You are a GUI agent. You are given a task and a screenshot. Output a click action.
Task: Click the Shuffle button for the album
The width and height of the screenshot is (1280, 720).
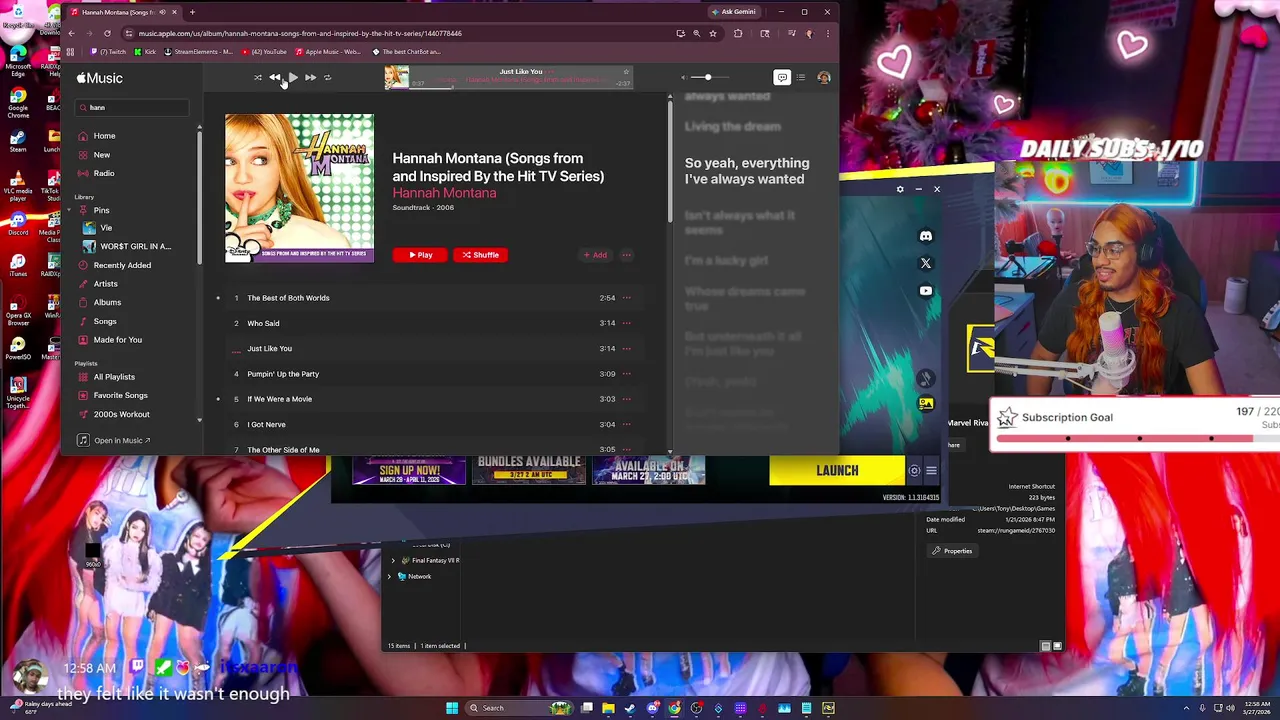pos(481,255)
